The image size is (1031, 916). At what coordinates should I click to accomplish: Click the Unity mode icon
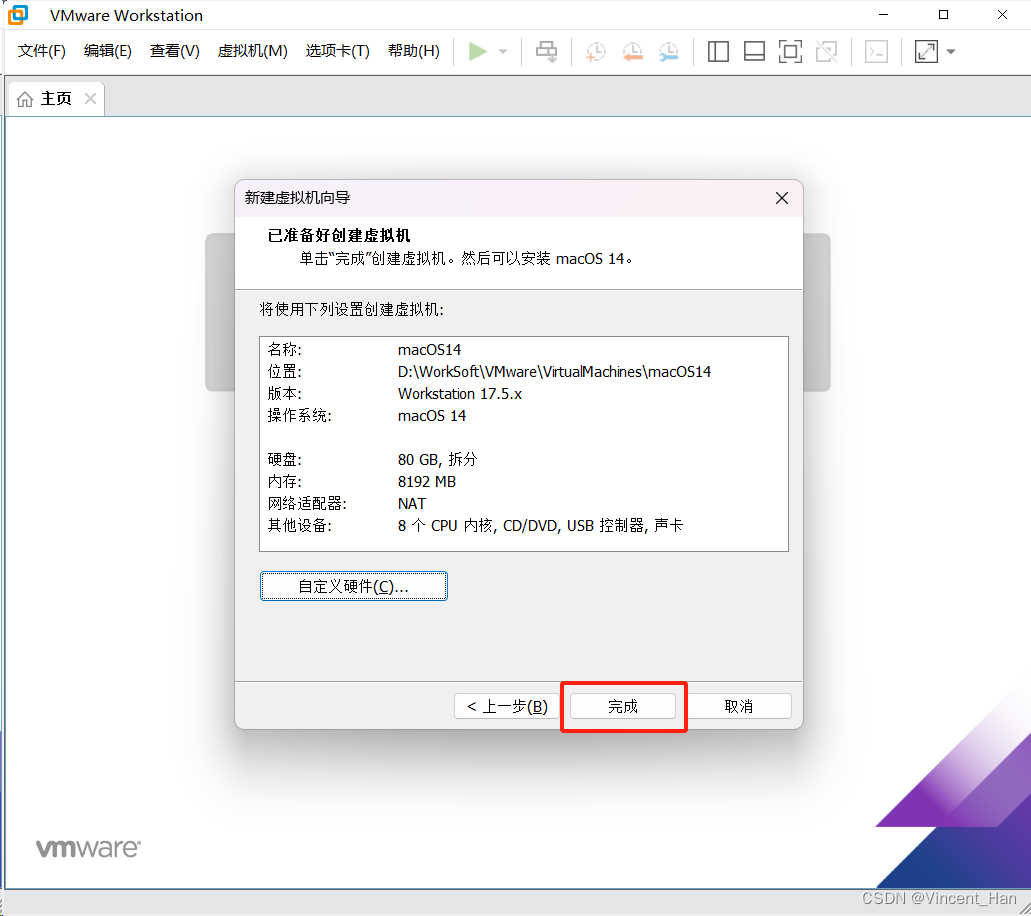827,51
